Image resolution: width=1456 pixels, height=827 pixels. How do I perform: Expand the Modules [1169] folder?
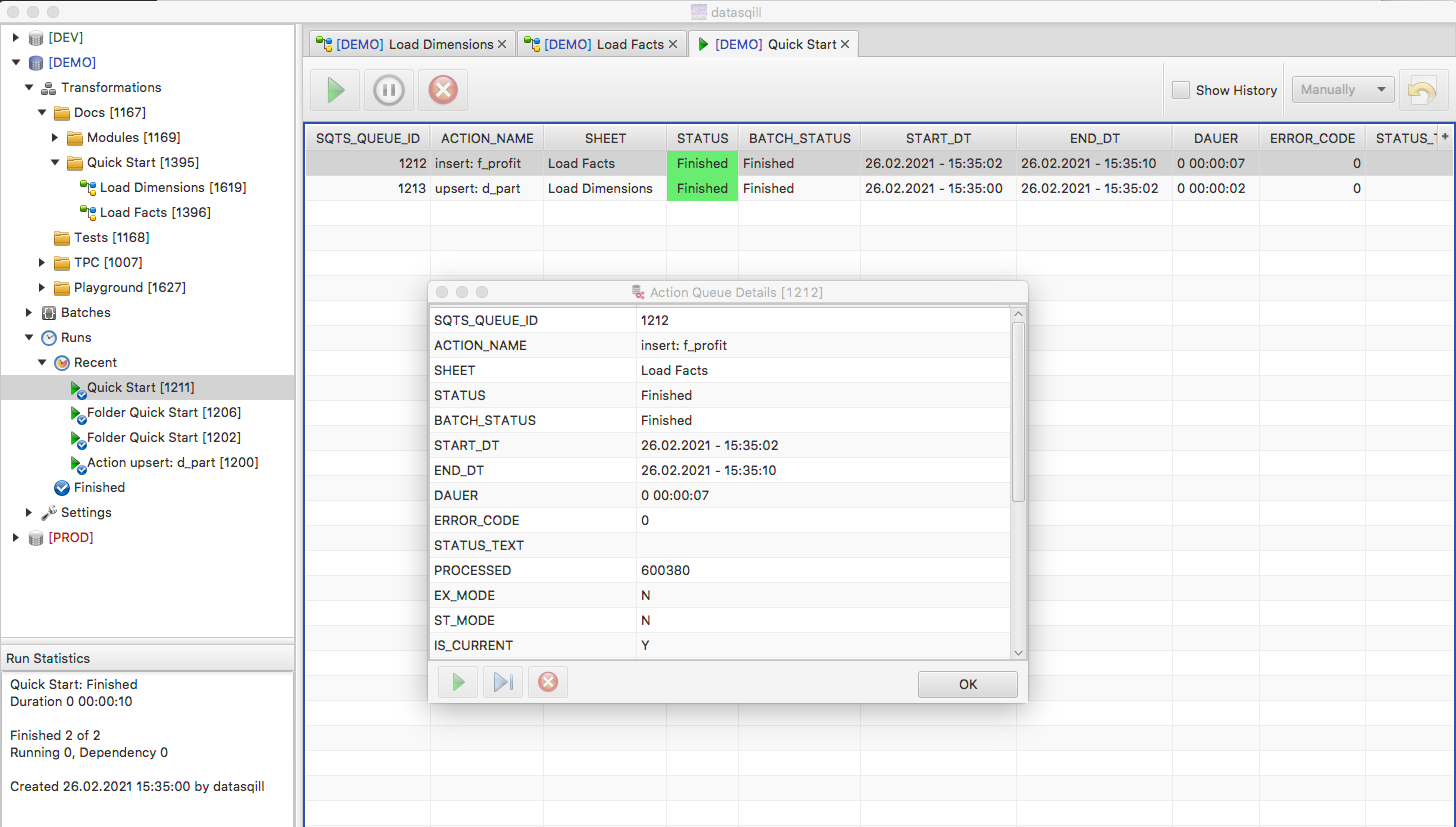point(55,137)
